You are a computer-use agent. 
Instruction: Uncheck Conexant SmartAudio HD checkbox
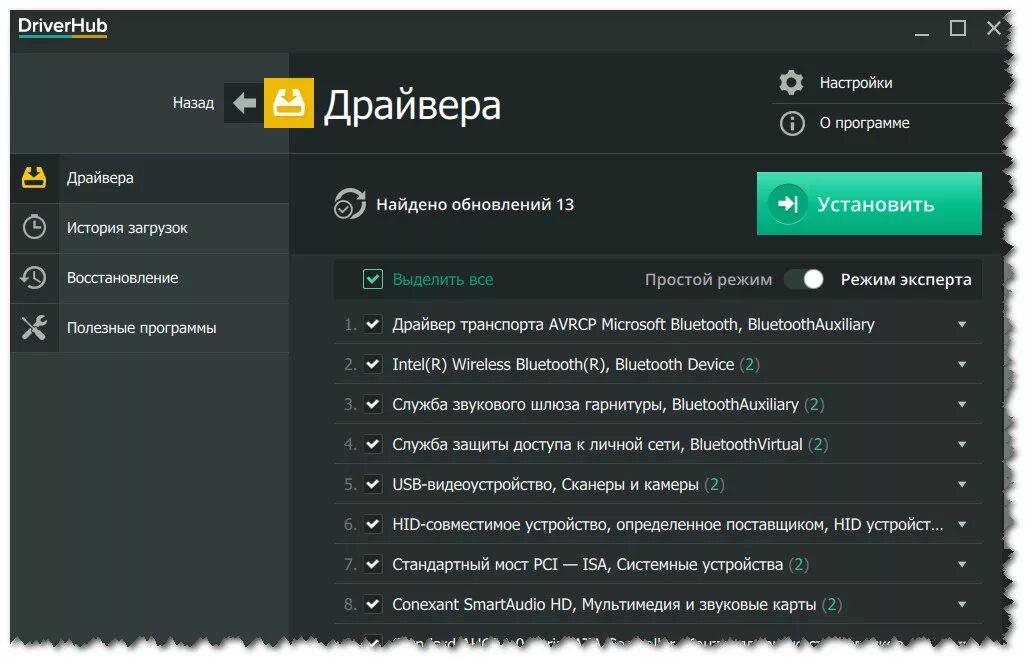pyautogui.click(x=373, y=604)
